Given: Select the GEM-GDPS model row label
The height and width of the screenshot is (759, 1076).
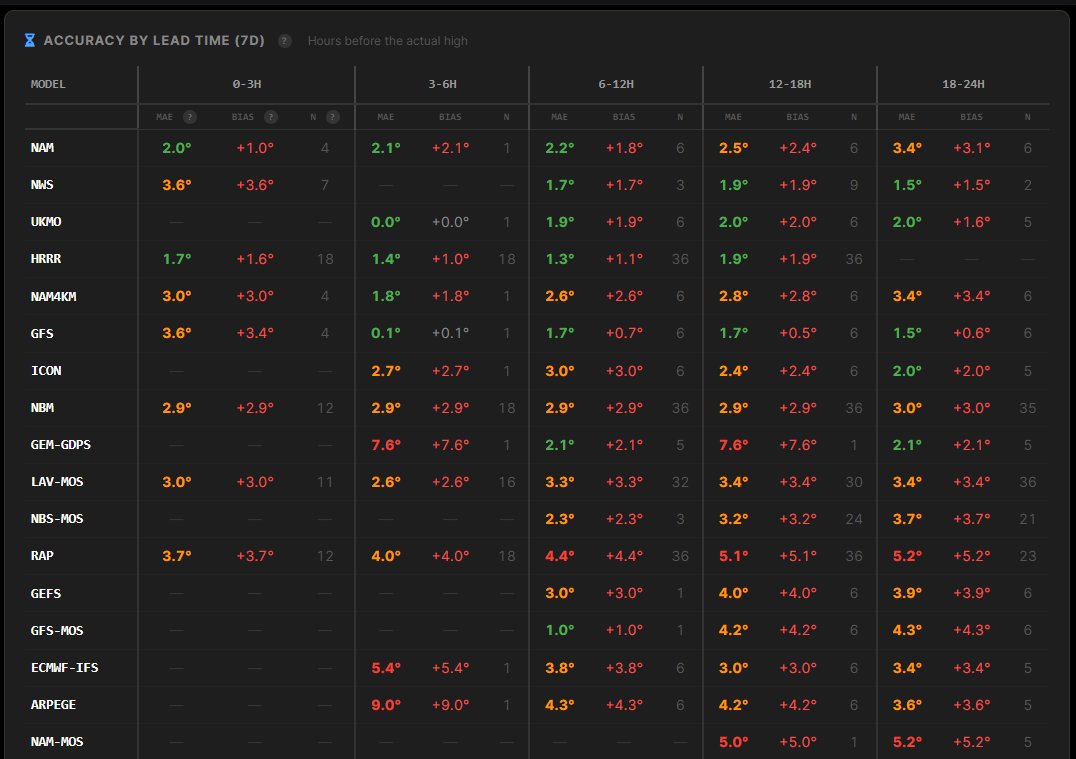Looking at the screenshot, I should (60, 445).
